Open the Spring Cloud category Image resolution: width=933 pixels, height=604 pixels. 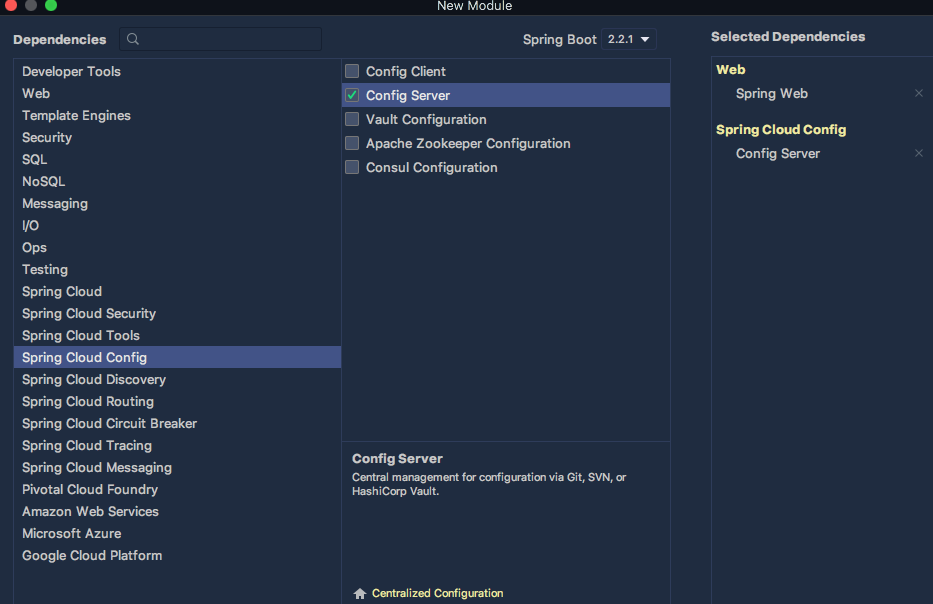pos(177,292)
